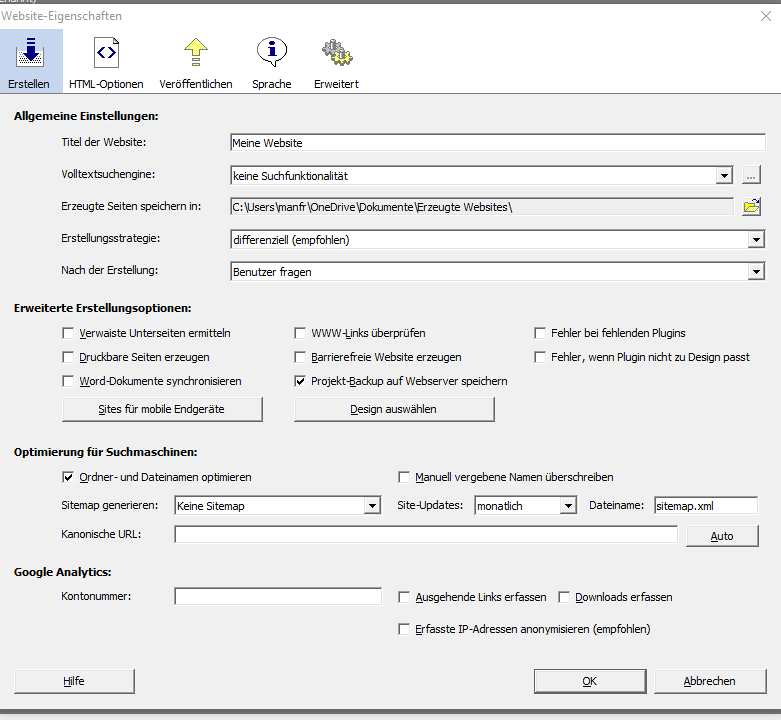Enable Erfasste IP-Adressen anonymisieren
This screenshot has width=781, height=720.
(x=404, y=629)
